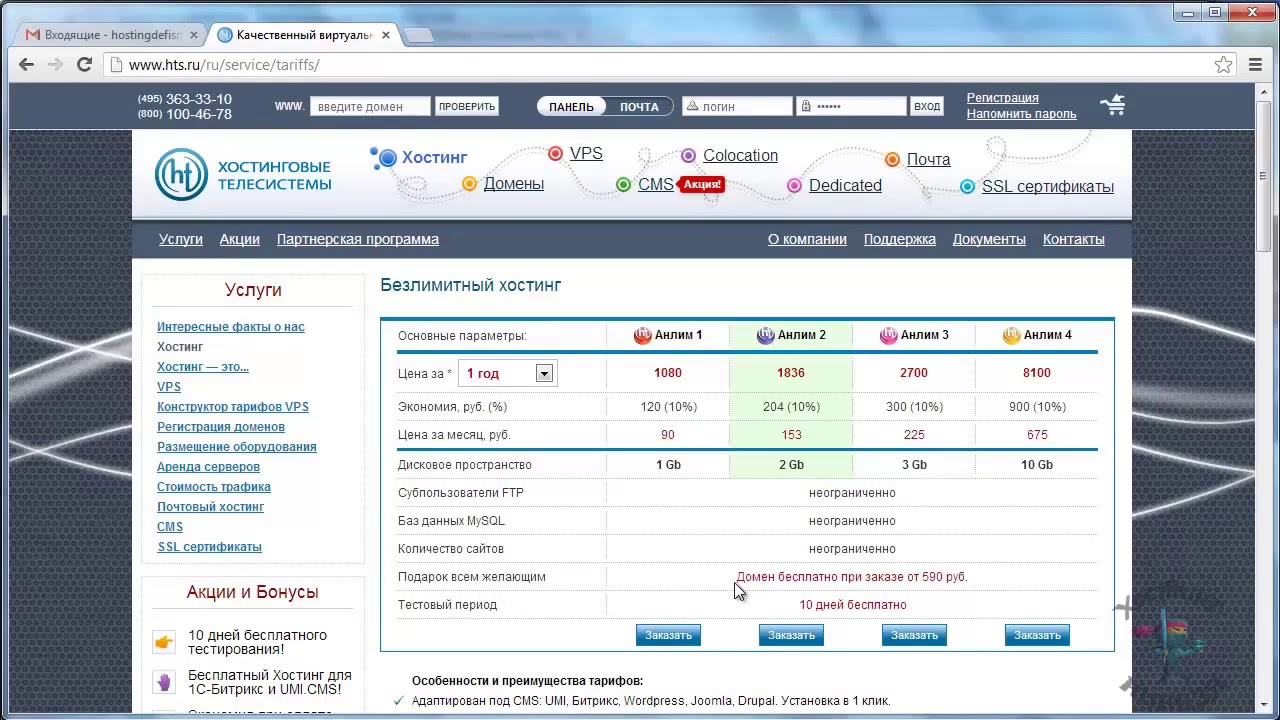Order the Анлим 2 plan with Заказать
Viewport: 1280px width, 720px height.
pos(791,635)
